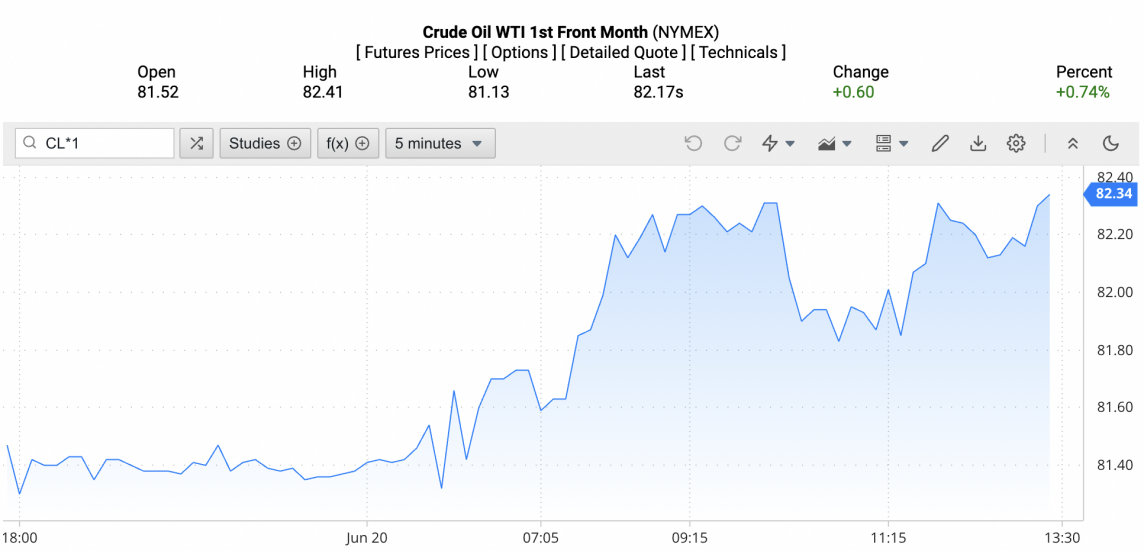1144x551 pixels.
Task: Open the Detailed Quote link
Action: tap(624, 52)
